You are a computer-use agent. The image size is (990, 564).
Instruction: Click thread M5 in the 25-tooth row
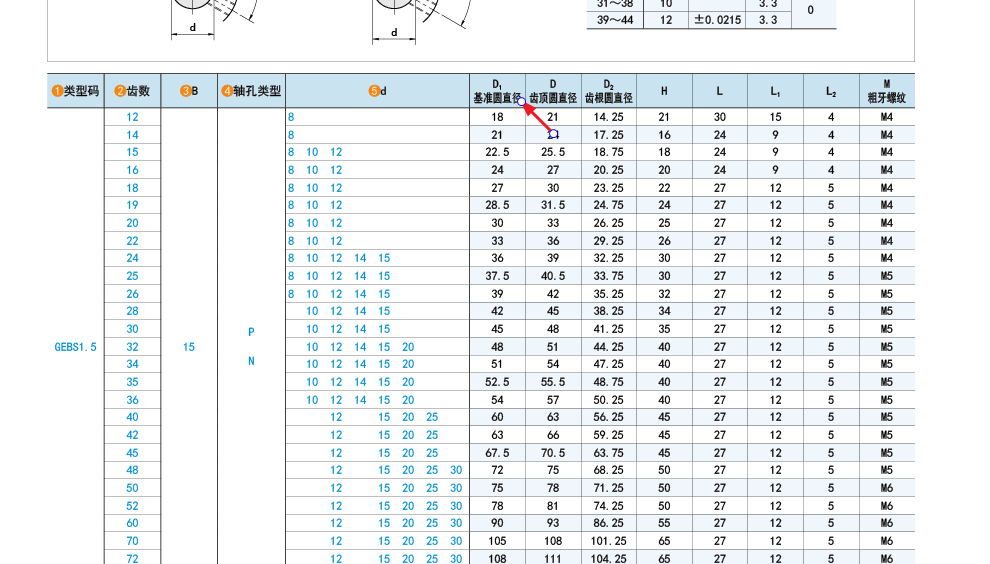[x=886, y=276]
